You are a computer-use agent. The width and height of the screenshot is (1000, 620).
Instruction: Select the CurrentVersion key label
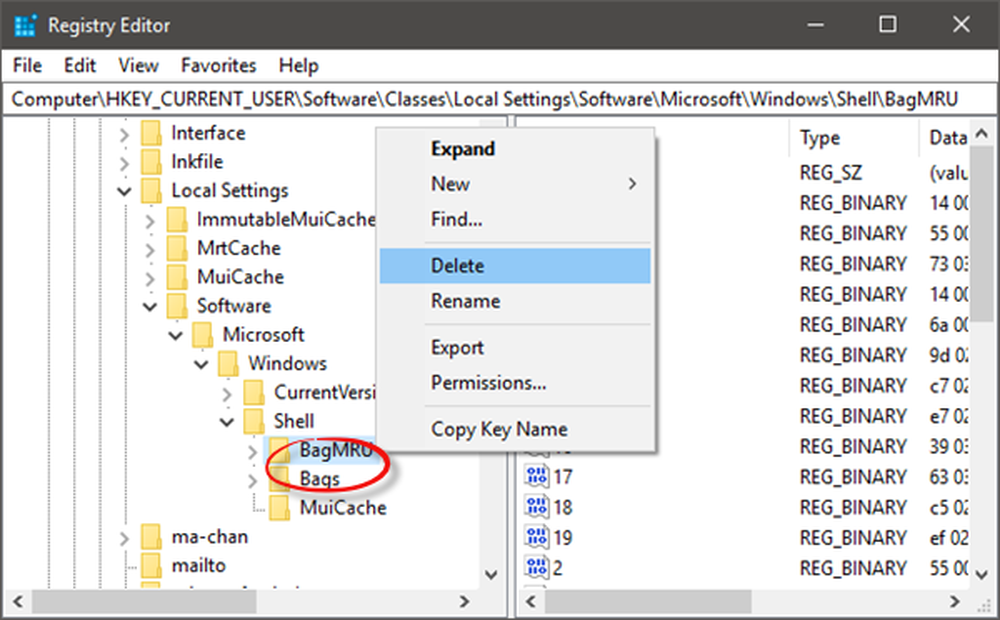point(324,392)
